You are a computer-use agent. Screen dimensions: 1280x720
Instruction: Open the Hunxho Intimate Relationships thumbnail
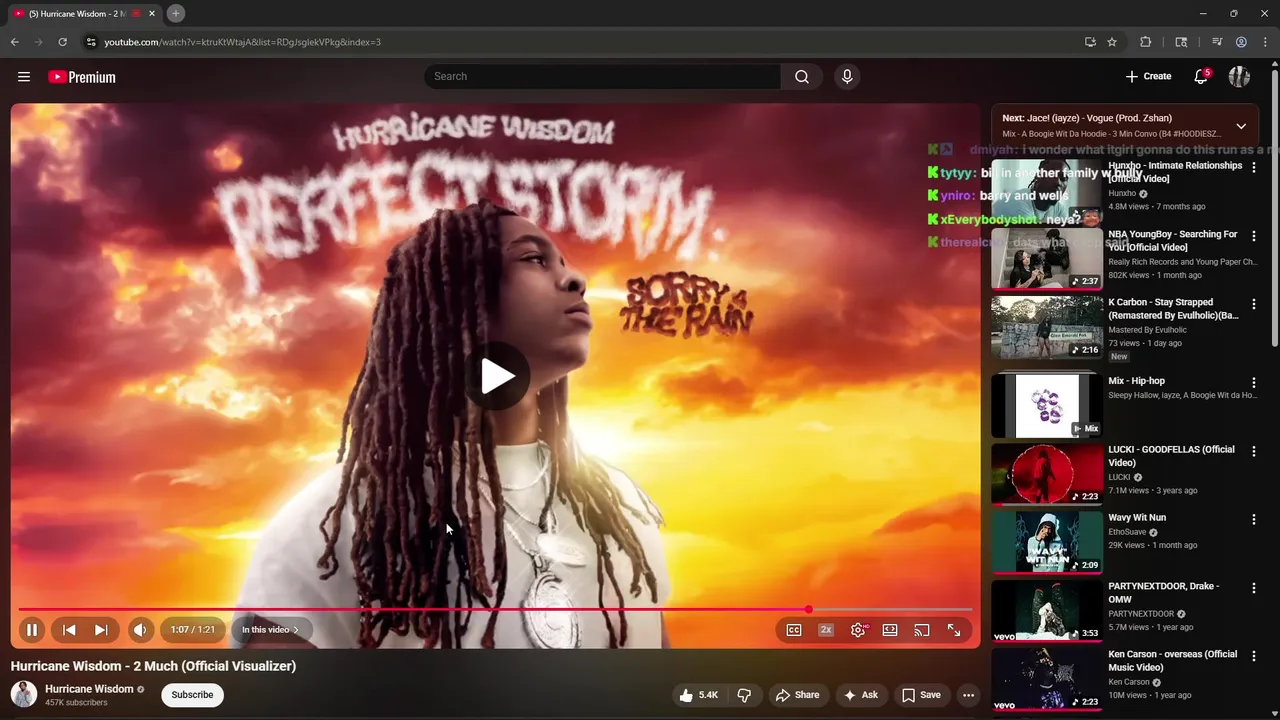(1046, 189)
